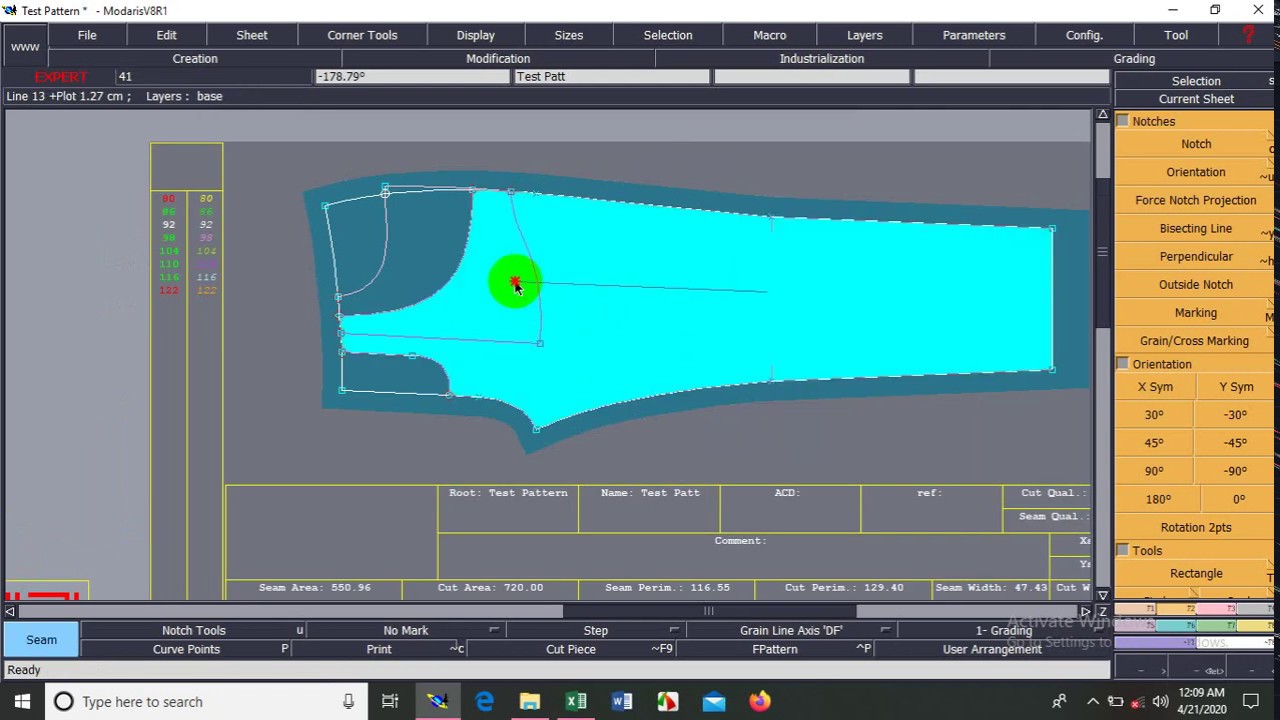Select the pink T3 color swatch
Image resolution: width=1280 pixels, height=720 pixels.
(1217, 609)
